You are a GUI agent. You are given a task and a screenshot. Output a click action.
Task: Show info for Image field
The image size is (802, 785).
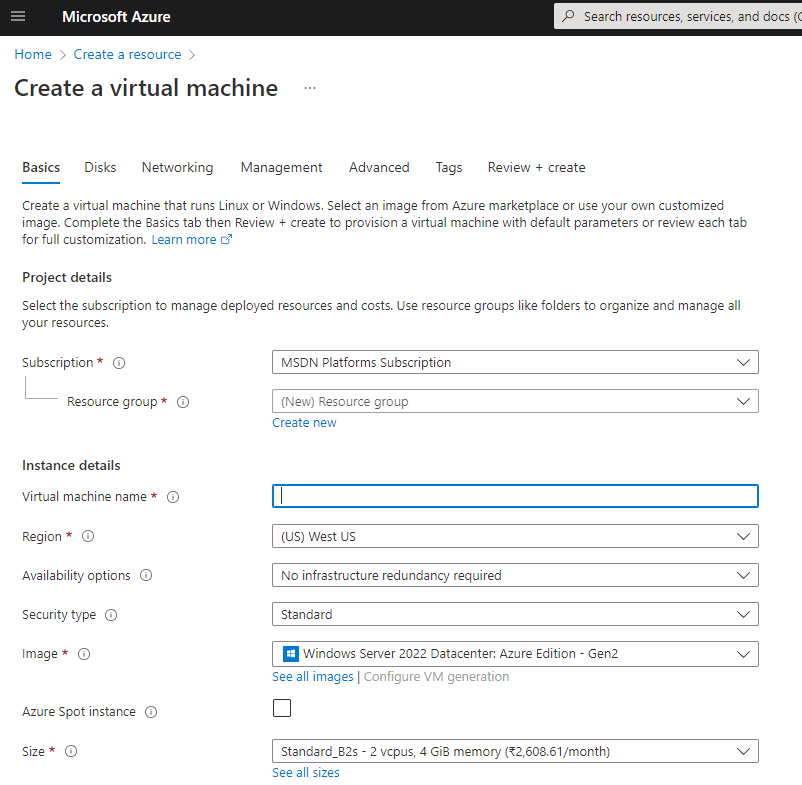click(x=84, y=654)
